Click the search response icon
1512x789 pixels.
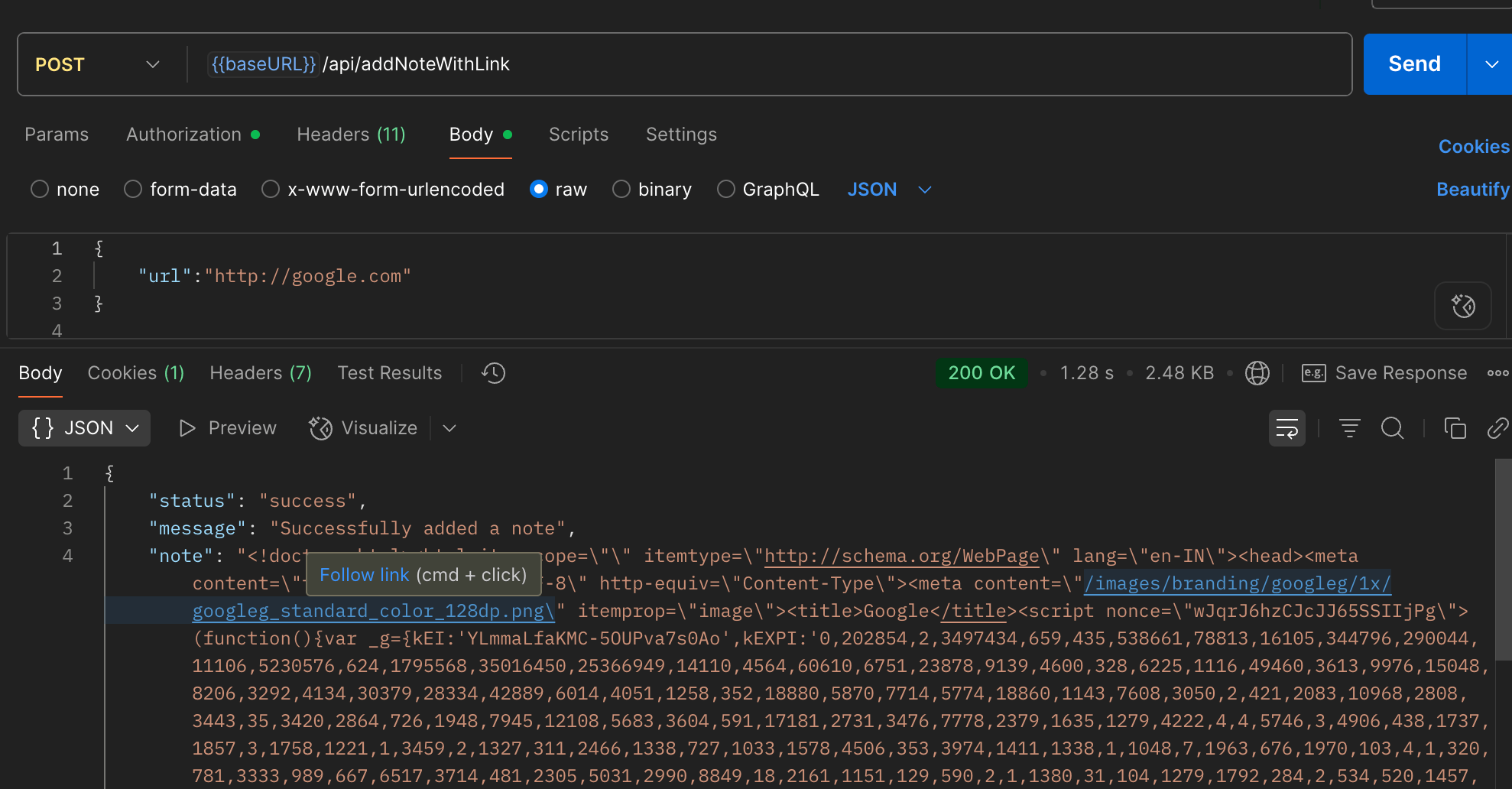1393,428
